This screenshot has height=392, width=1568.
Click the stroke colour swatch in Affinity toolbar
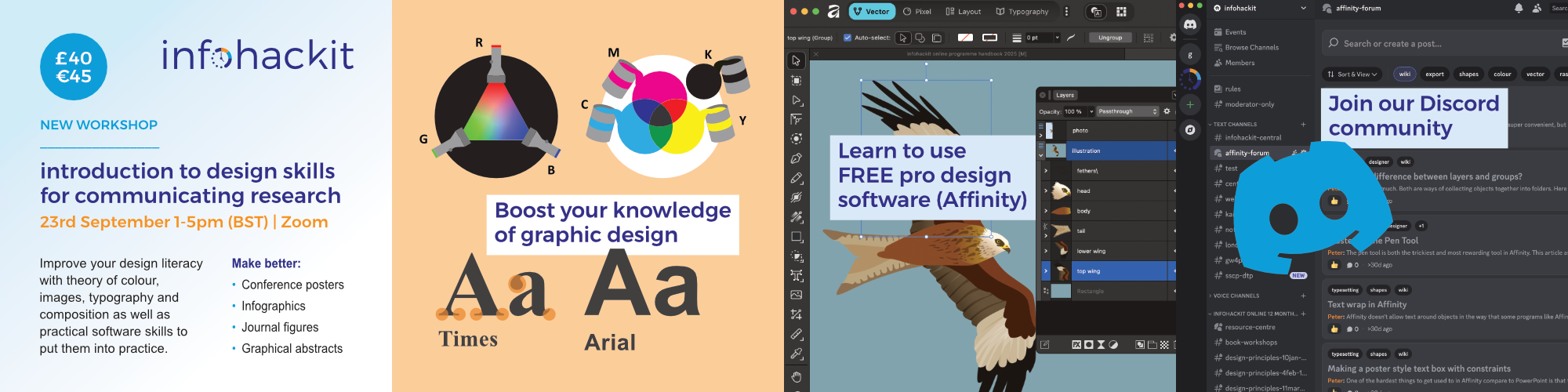coord(989,38)
